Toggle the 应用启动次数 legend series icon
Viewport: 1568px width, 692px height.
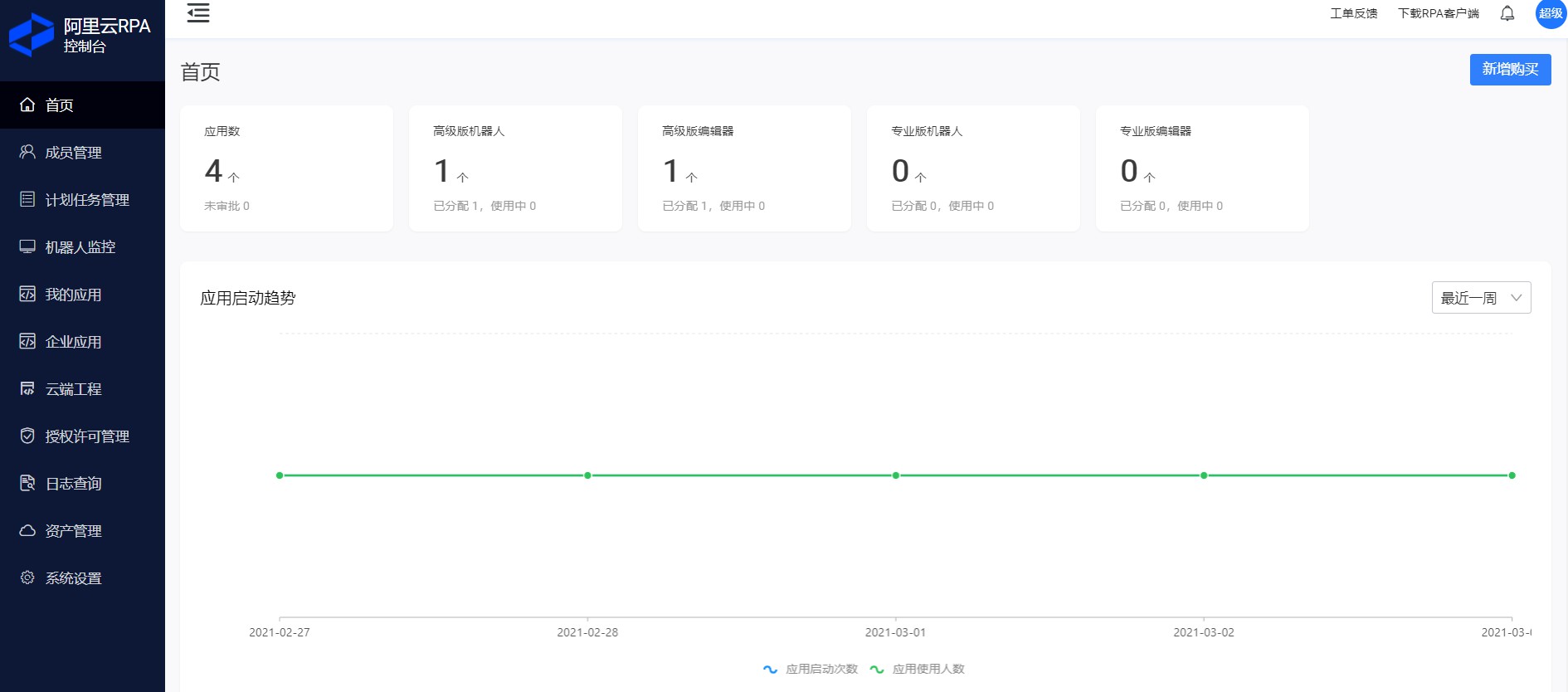point(770,669)
